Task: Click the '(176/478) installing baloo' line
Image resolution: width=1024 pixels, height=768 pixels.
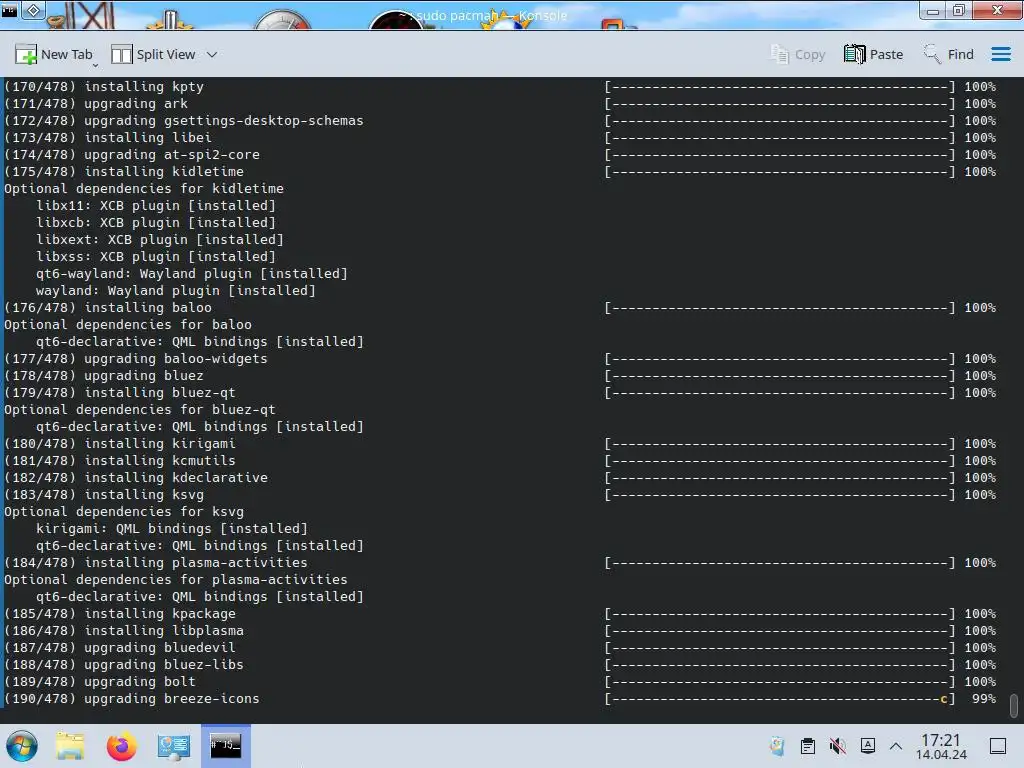Action: click(108, 307)
